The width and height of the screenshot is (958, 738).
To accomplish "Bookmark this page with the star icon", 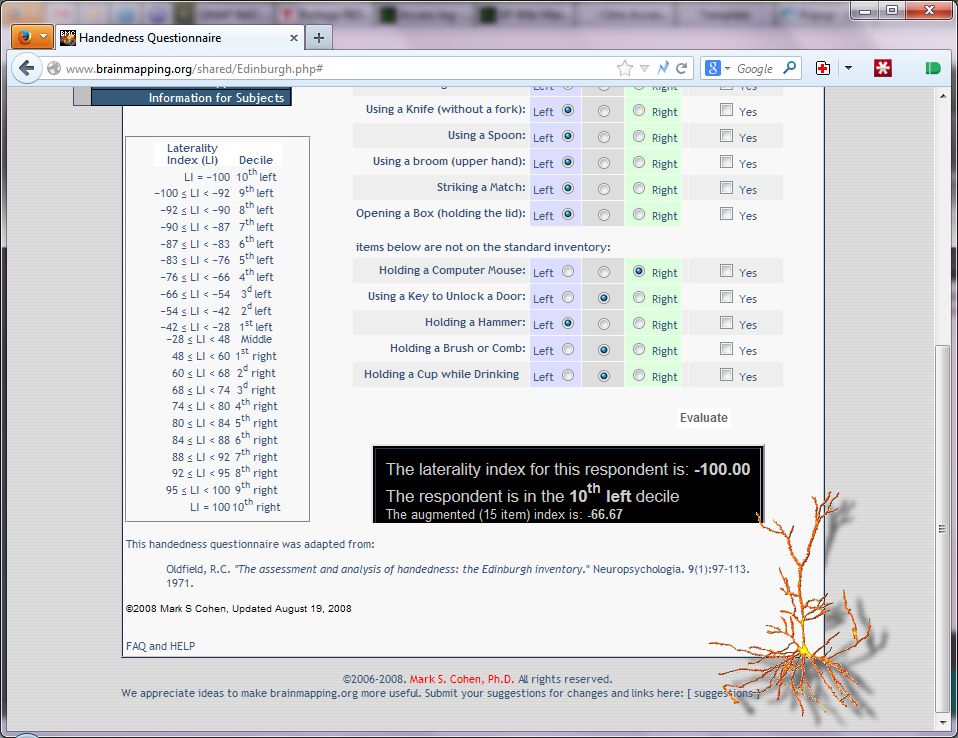I will point(625,69).
